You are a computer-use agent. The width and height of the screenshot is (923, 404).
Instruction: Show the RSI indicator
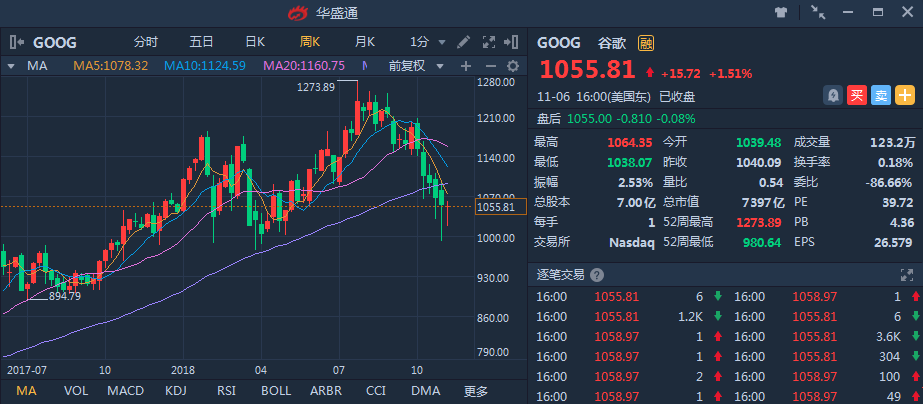(x=227, y=390)
